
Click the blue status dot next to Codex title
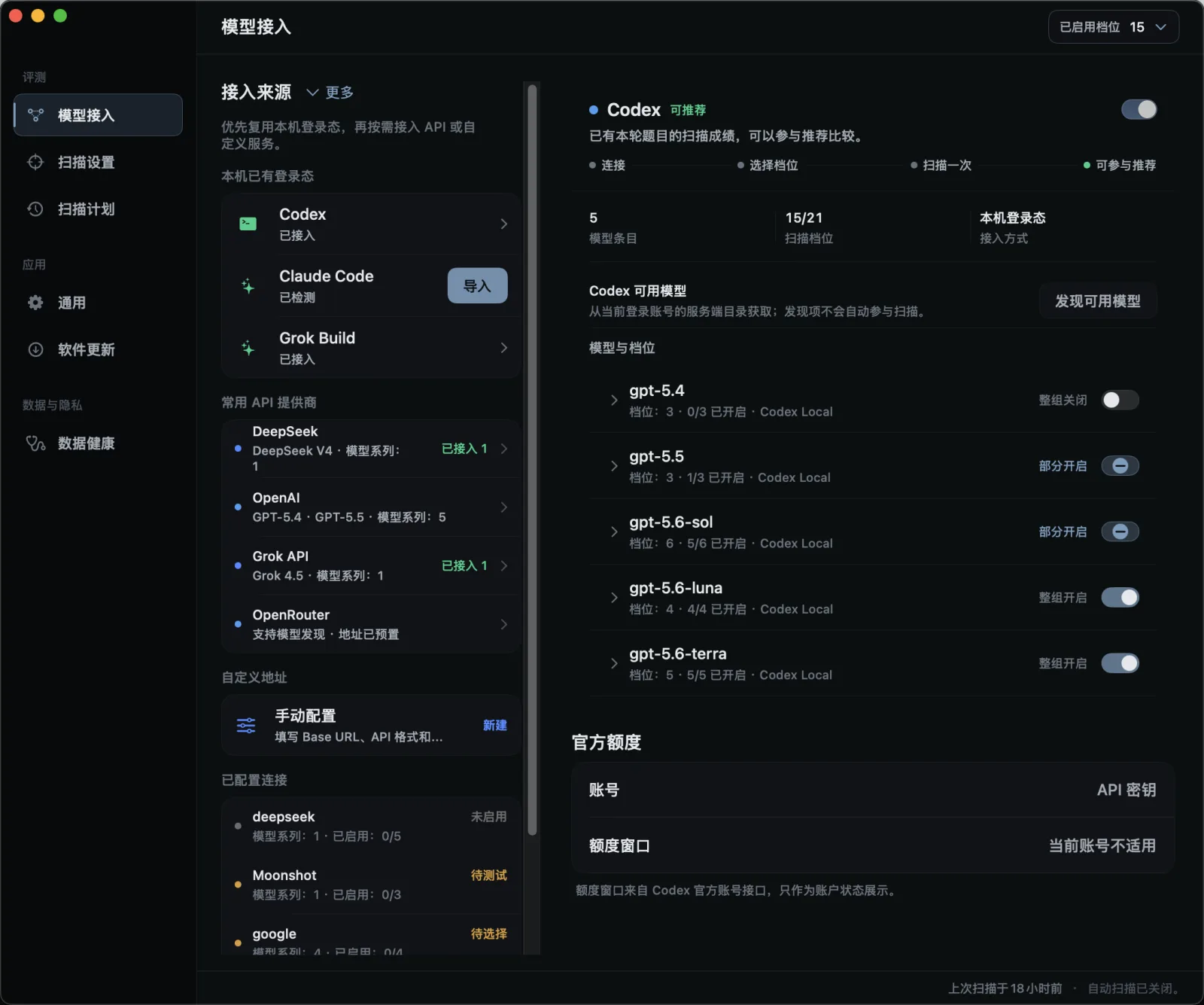(594, 110)
